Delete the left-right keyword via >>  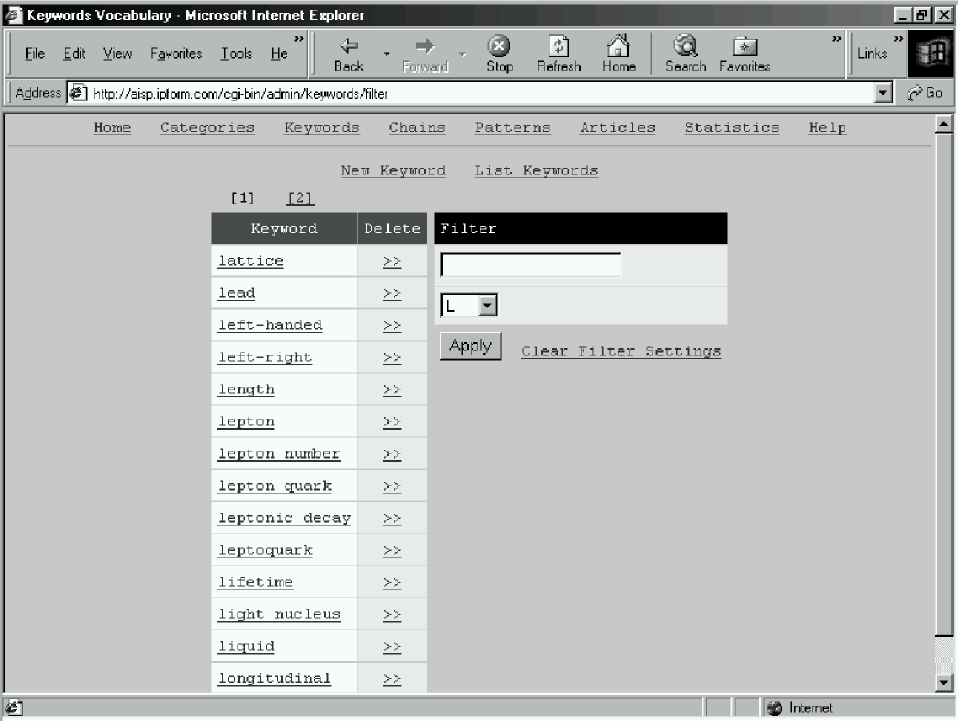391,358
